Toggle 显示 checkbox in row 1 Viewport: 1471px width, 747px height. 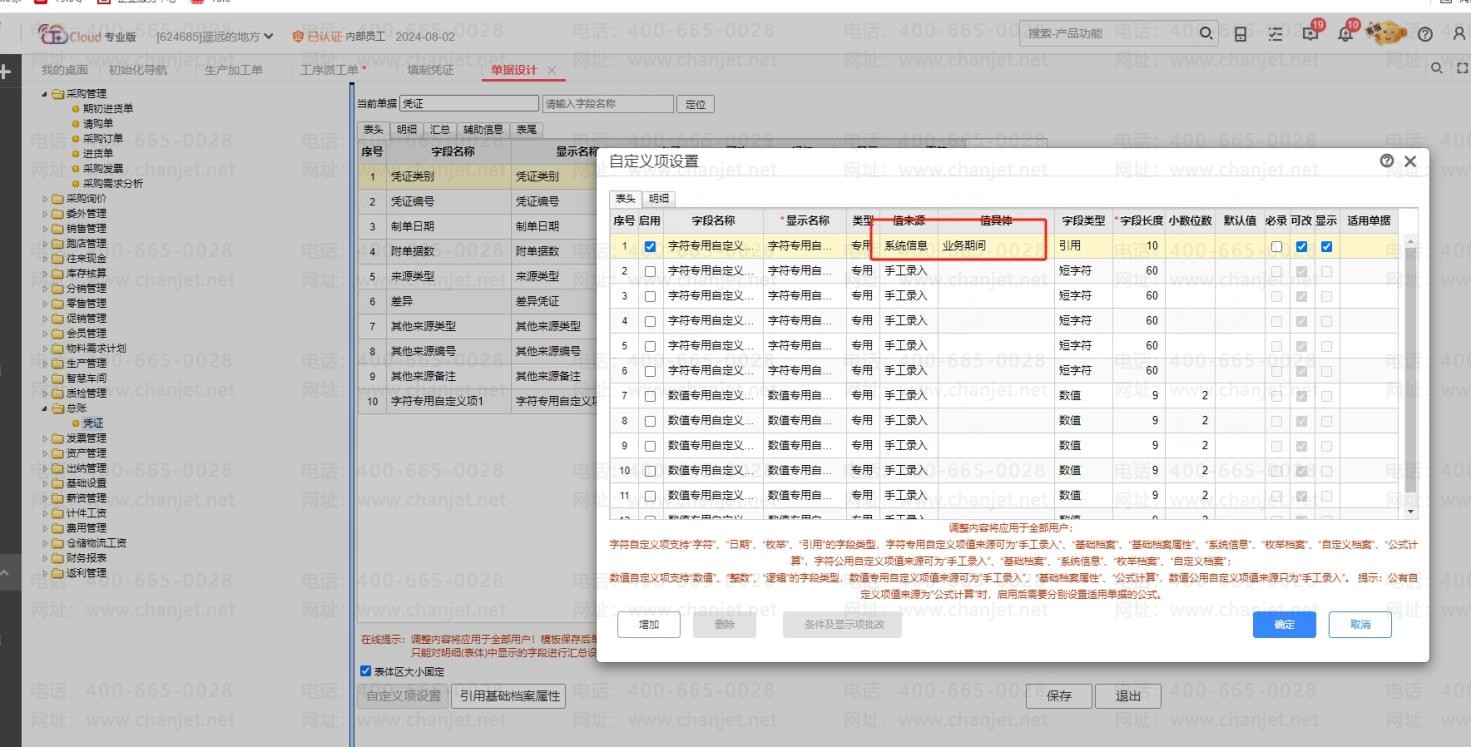coord(1326,246)
